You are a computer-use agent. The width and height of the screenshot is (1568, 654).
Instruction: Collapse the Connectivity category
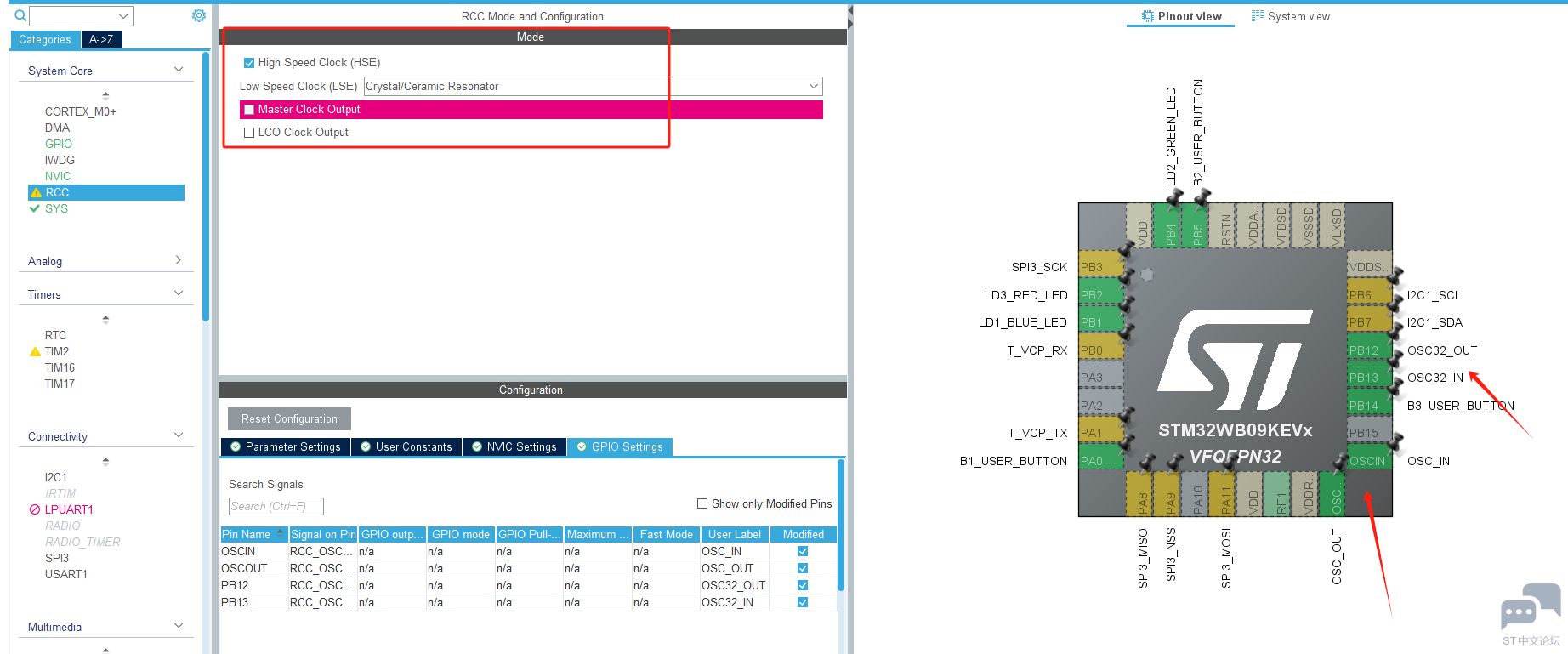coord(179,435)
